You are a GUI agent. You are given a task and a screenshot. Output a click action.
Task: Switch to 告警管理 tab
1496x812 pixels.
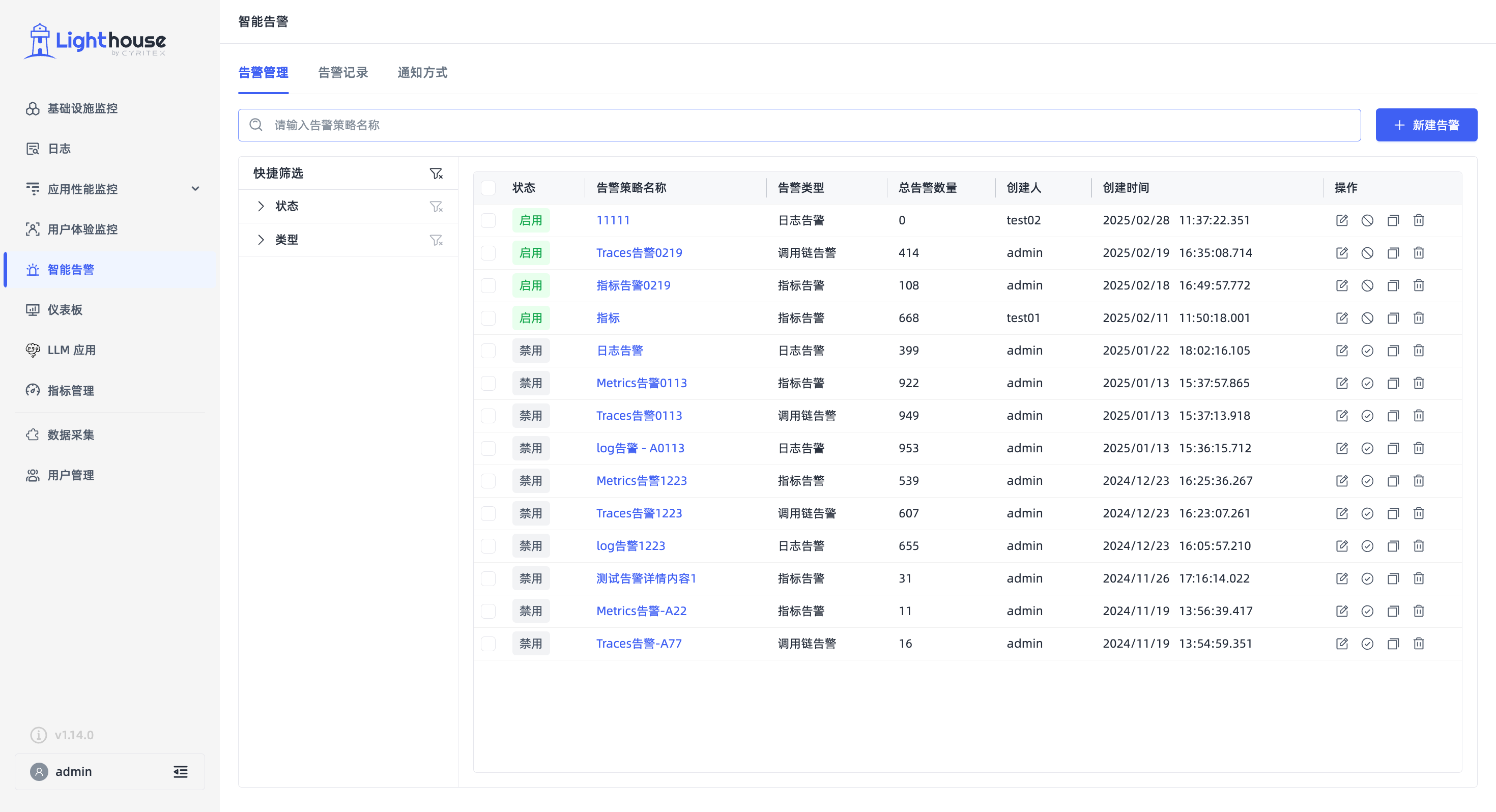point(263,73)
